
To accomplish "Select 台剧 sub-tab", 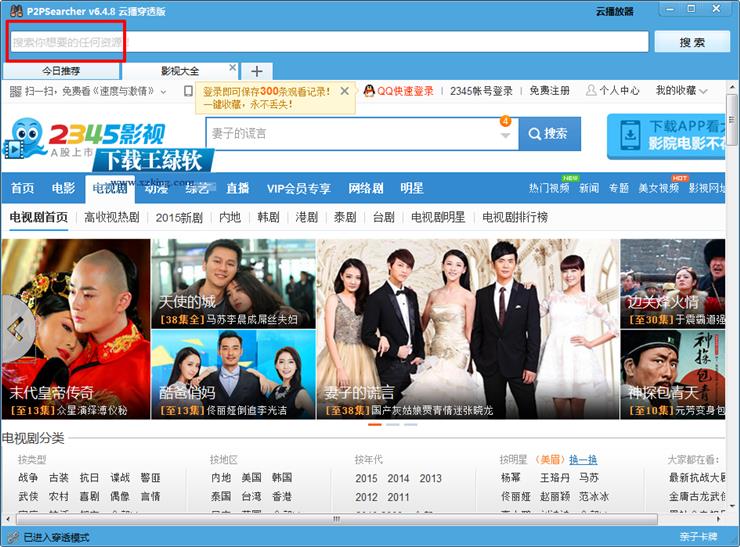I will (x=383, y=218).
